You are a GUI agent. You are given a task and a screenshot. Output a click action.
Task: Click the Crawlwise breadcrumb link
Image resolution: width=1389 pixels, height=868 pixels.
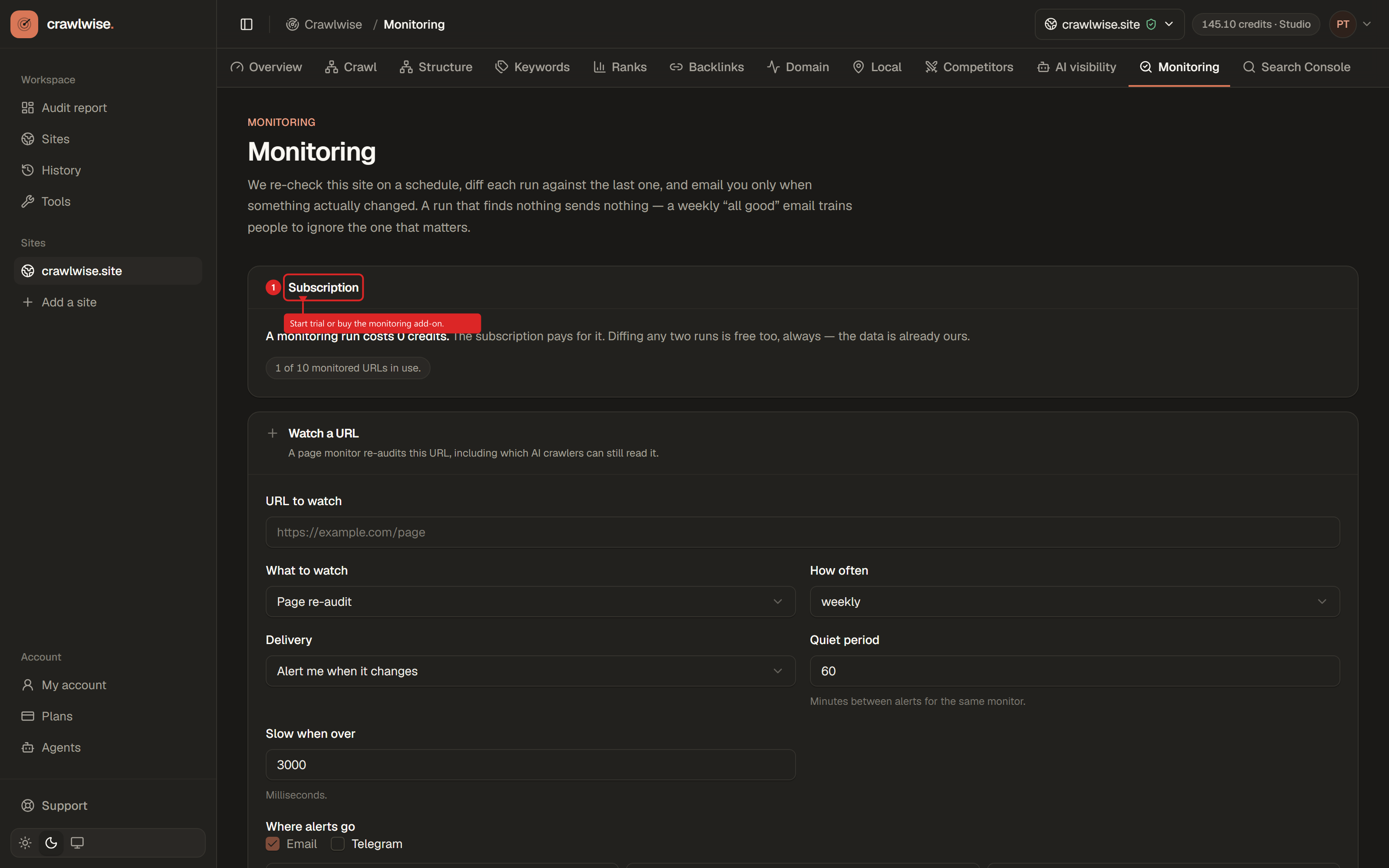coord(324,24)
